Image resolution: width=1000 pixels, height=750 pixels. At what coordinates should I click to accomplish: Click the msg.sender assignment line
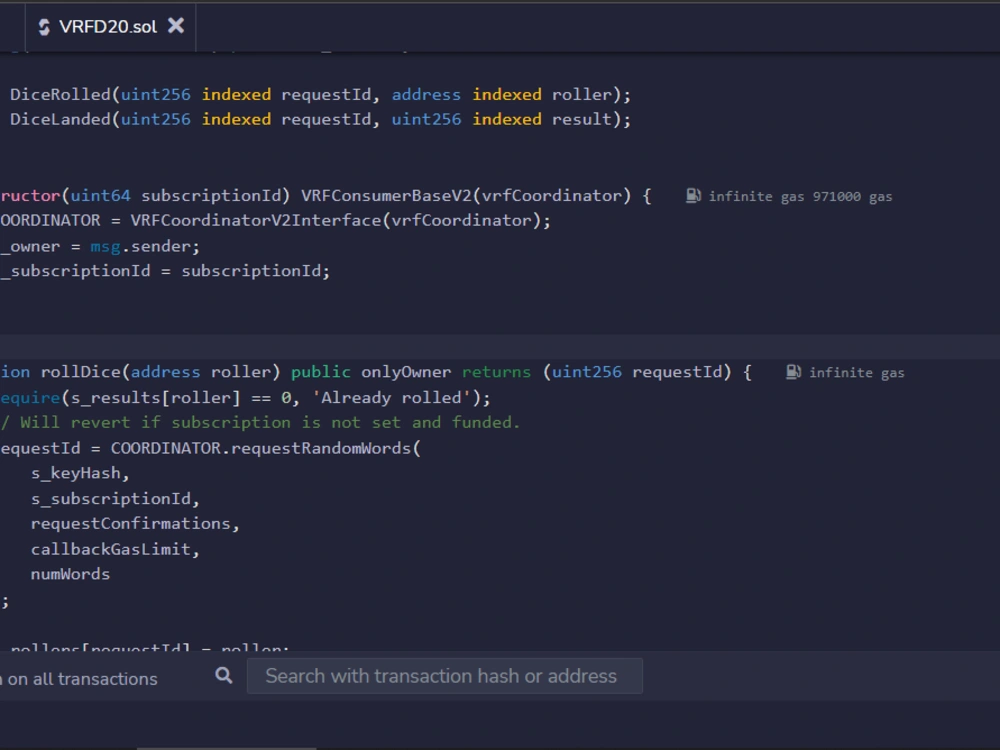coord(100,245)
